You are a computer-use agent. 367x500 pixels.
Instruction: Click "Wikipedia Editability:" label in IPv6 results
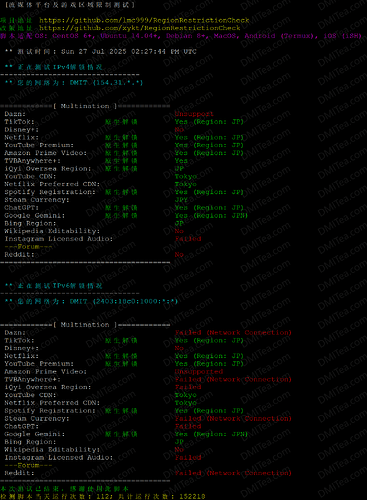pyautogui.click(x=52, y=450)
